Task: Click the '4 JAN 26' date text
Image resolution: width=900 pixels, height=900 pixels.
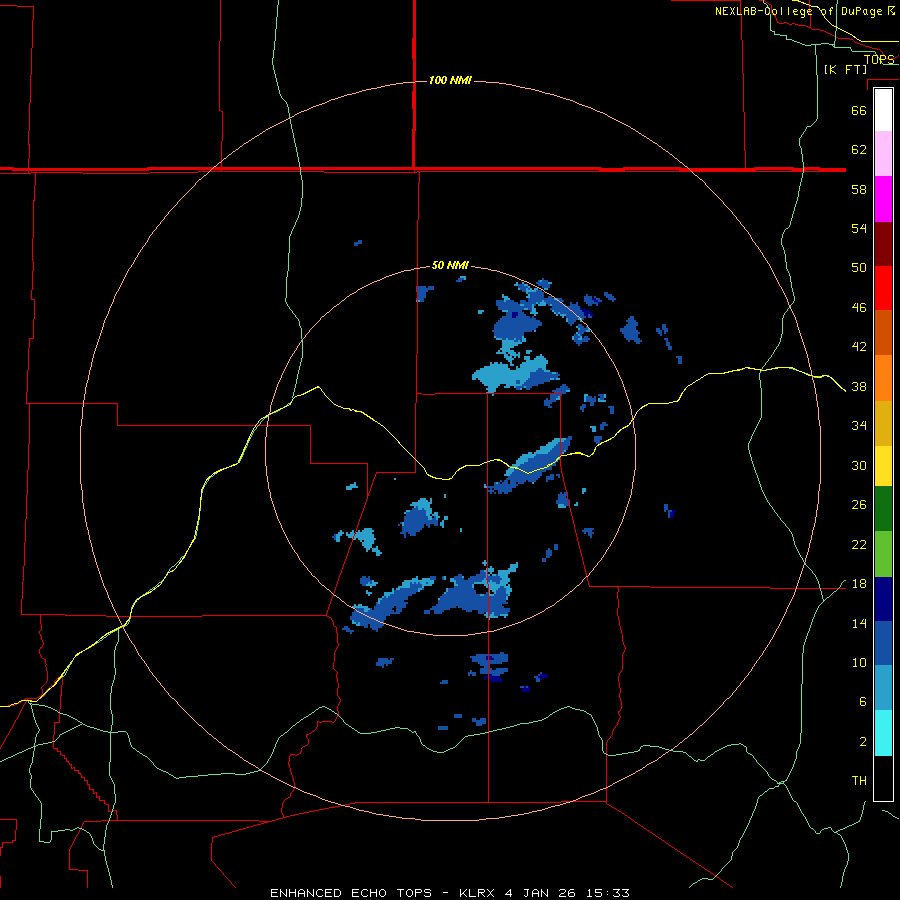Action: [540, 893]
